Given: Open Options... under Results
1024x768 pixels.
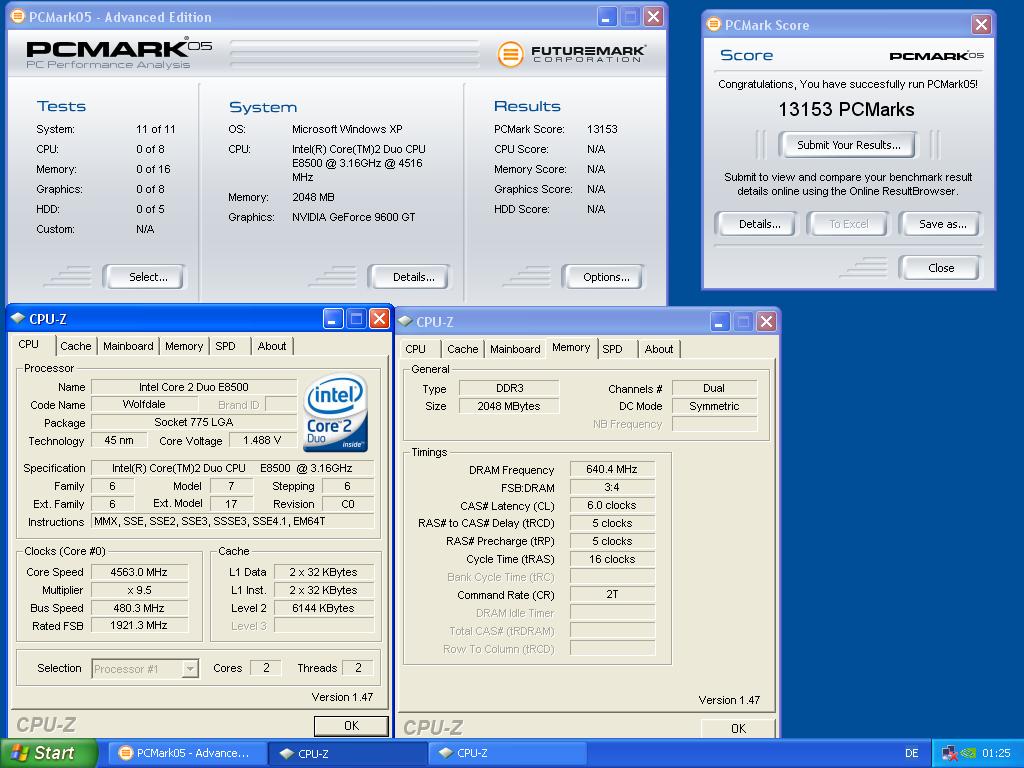Looking at the screenshot, I should click(x=603, y=277).
